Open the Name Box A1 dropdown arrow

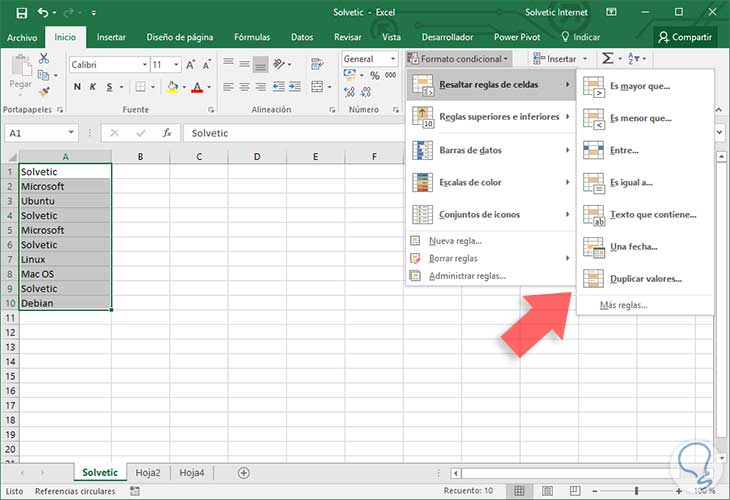pos(71,133)
